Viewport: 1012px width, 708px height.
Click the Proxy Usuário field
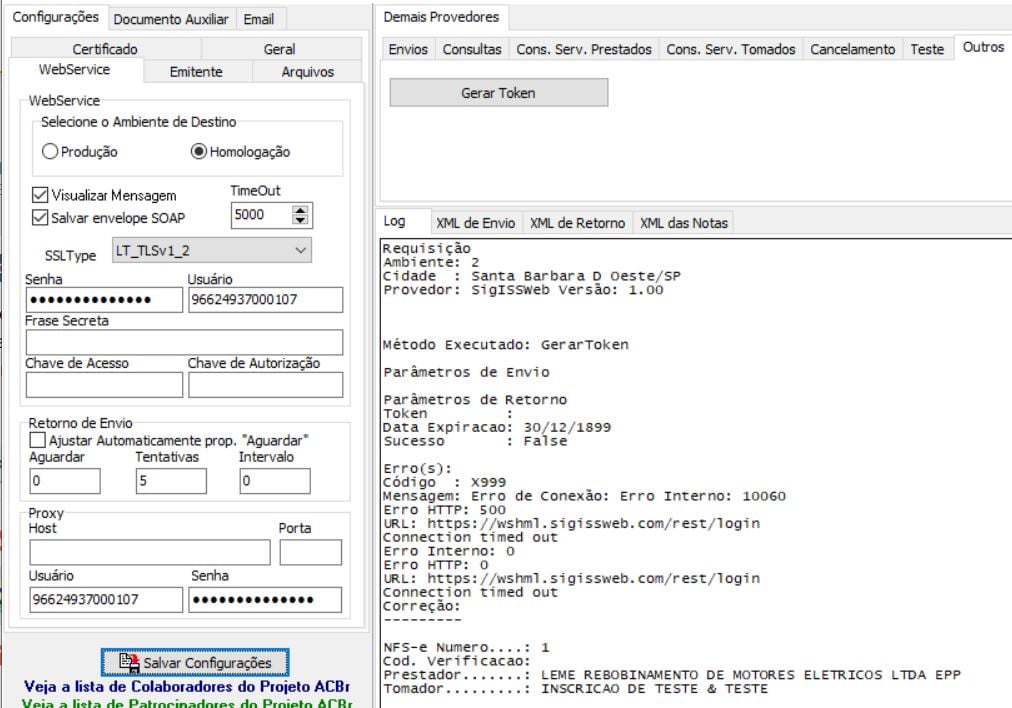coord(106,600)
